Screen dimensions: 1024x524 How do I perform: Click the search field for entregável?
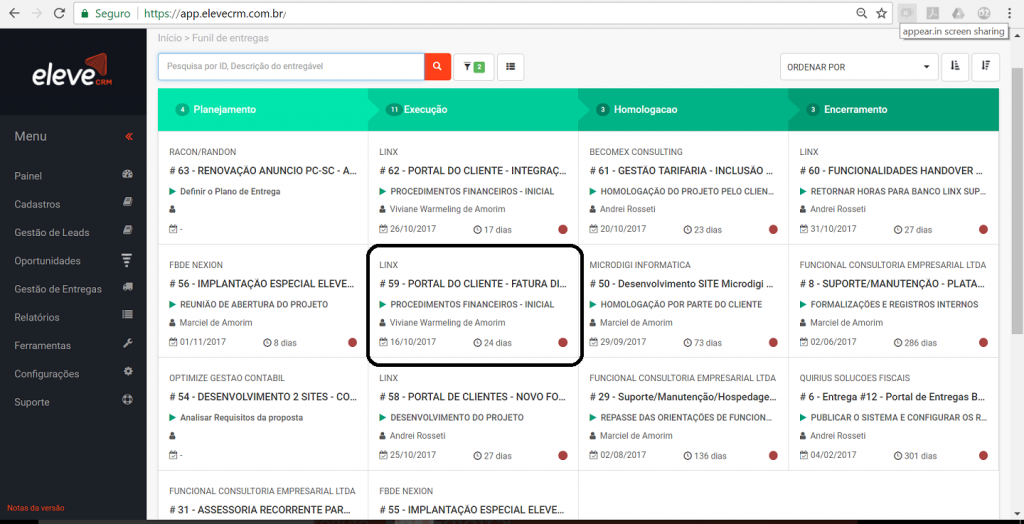[x=291, y=67]
